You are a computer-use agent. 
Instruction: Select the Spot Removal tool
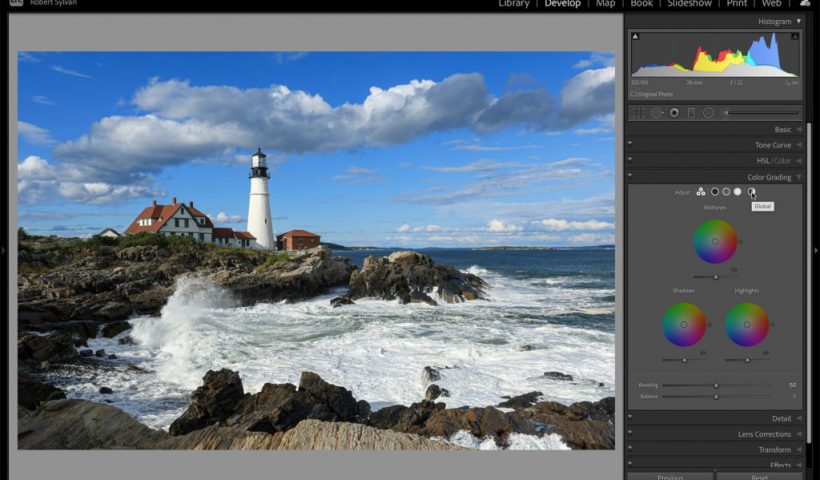[656, 113]
